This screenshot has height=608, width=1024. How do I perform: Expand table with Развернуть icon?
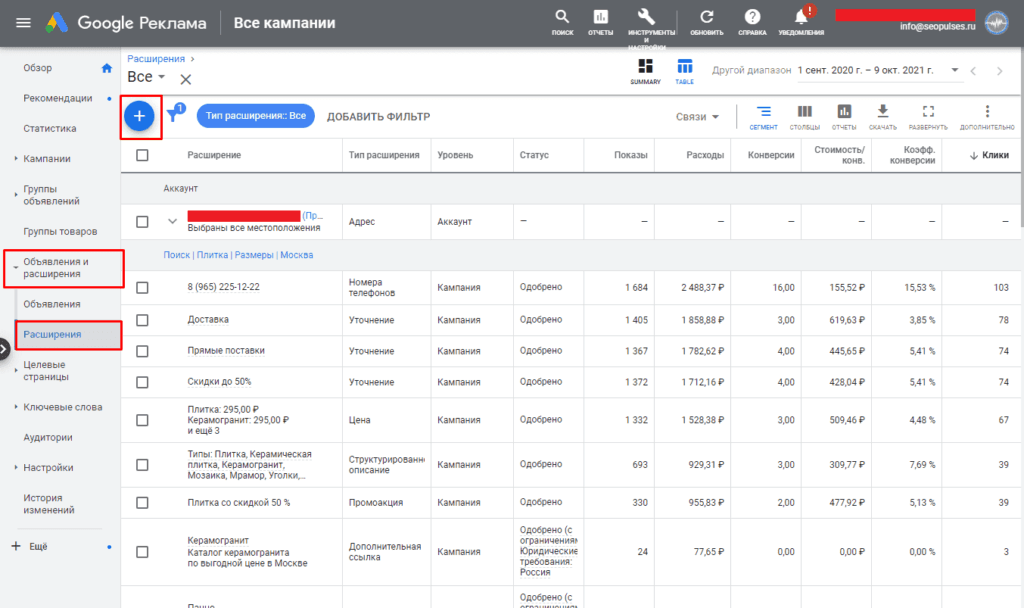coord(928,117)
